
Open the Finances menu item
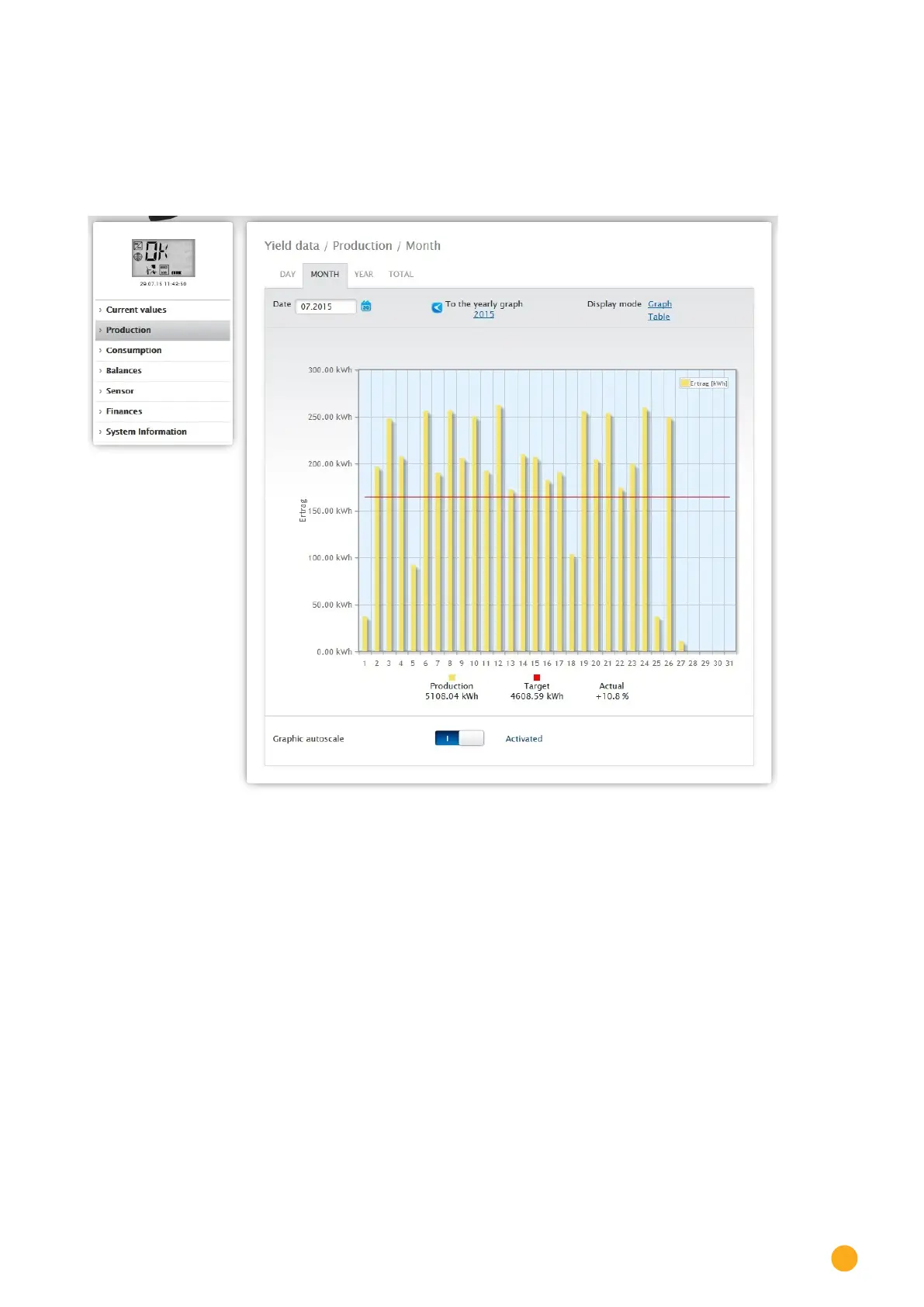(163, 411)
